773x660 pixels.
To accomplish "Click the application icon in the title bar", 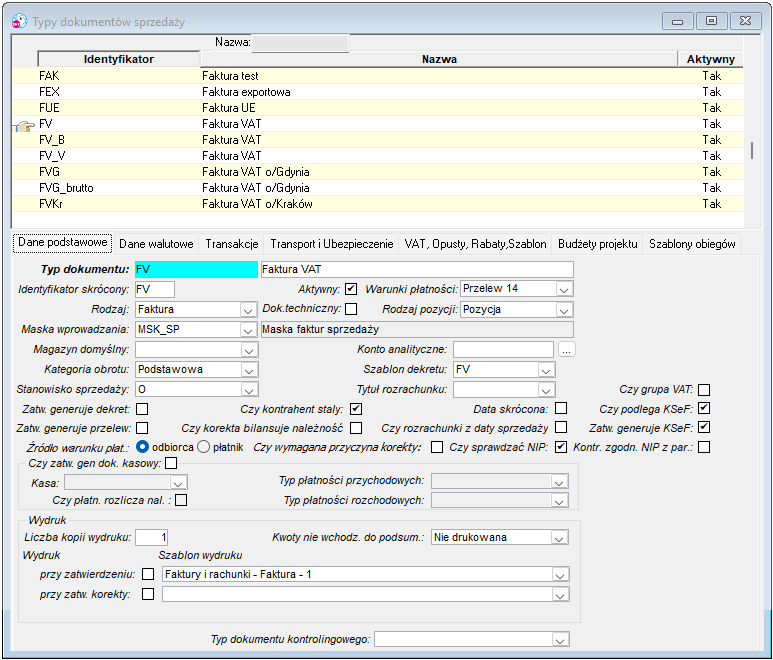I will point(19,21).
